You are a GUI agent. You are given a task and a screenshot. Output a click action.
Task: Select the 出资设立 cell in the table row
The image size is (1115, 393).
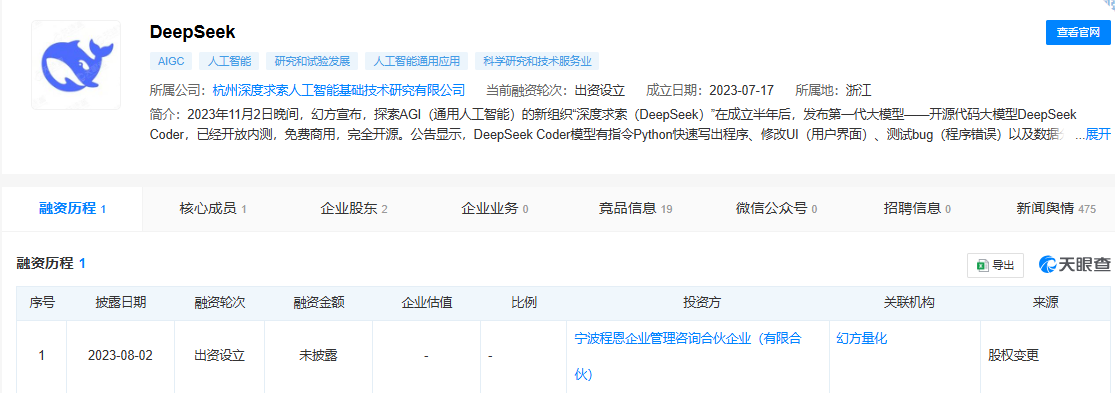coord(220,356)
